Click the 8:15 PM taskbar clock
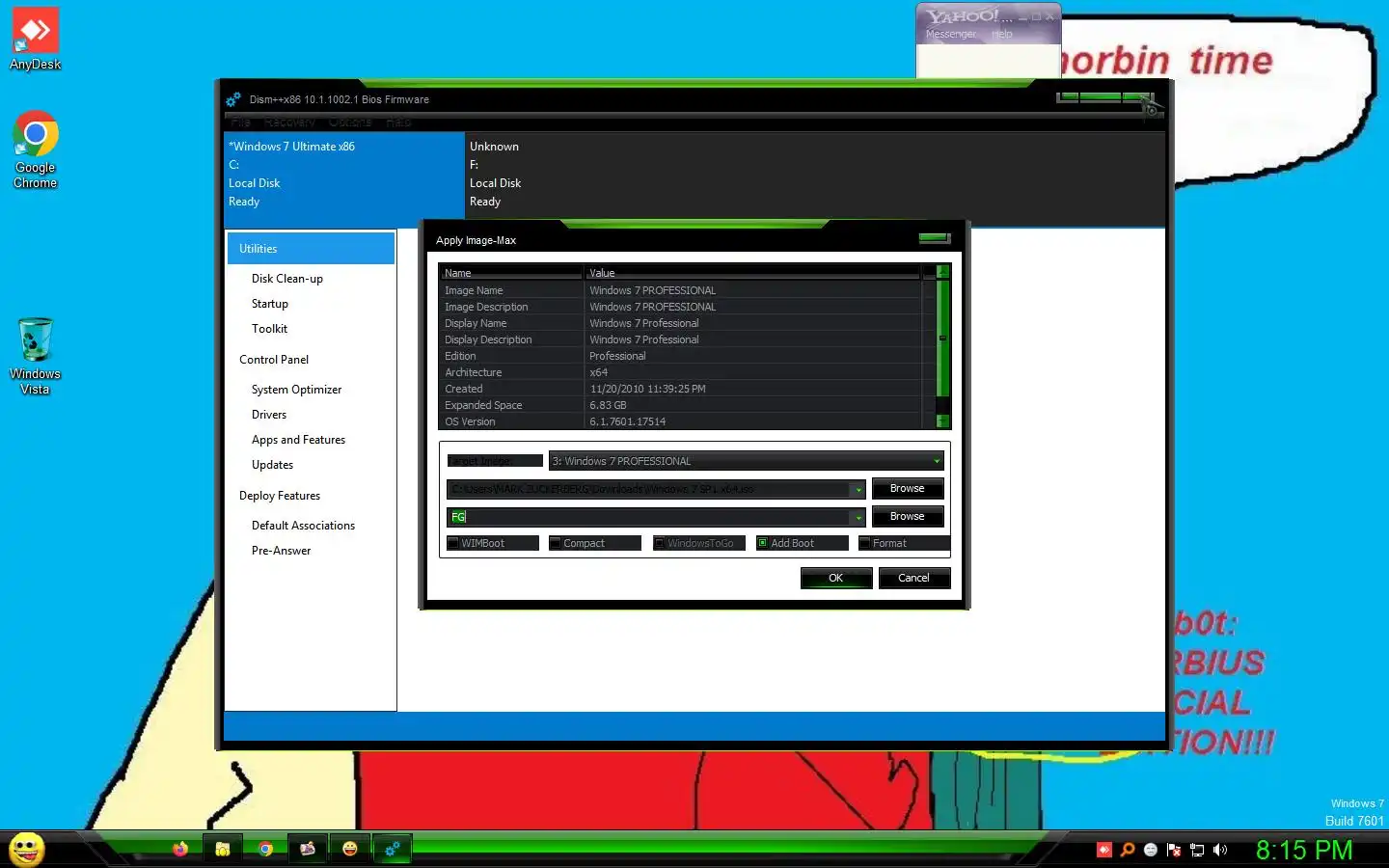Image resolution: width=1389 pixels, height=868 pixels. (x=1304, y=850)
